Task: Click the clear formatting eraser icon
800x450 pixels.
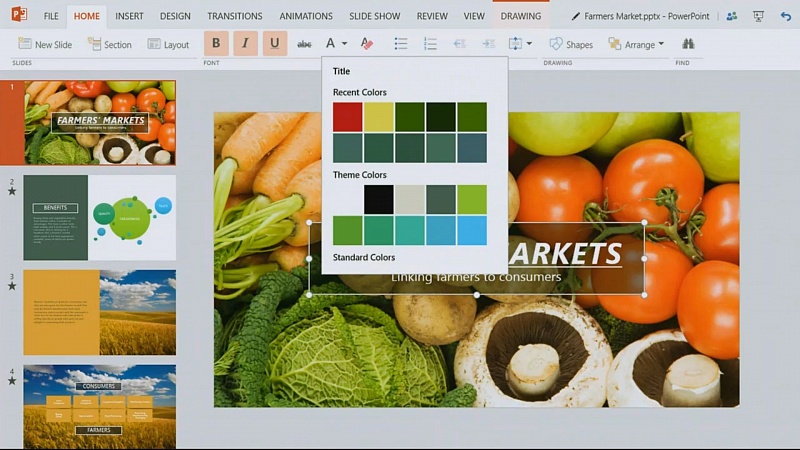Action: [366, 44]
